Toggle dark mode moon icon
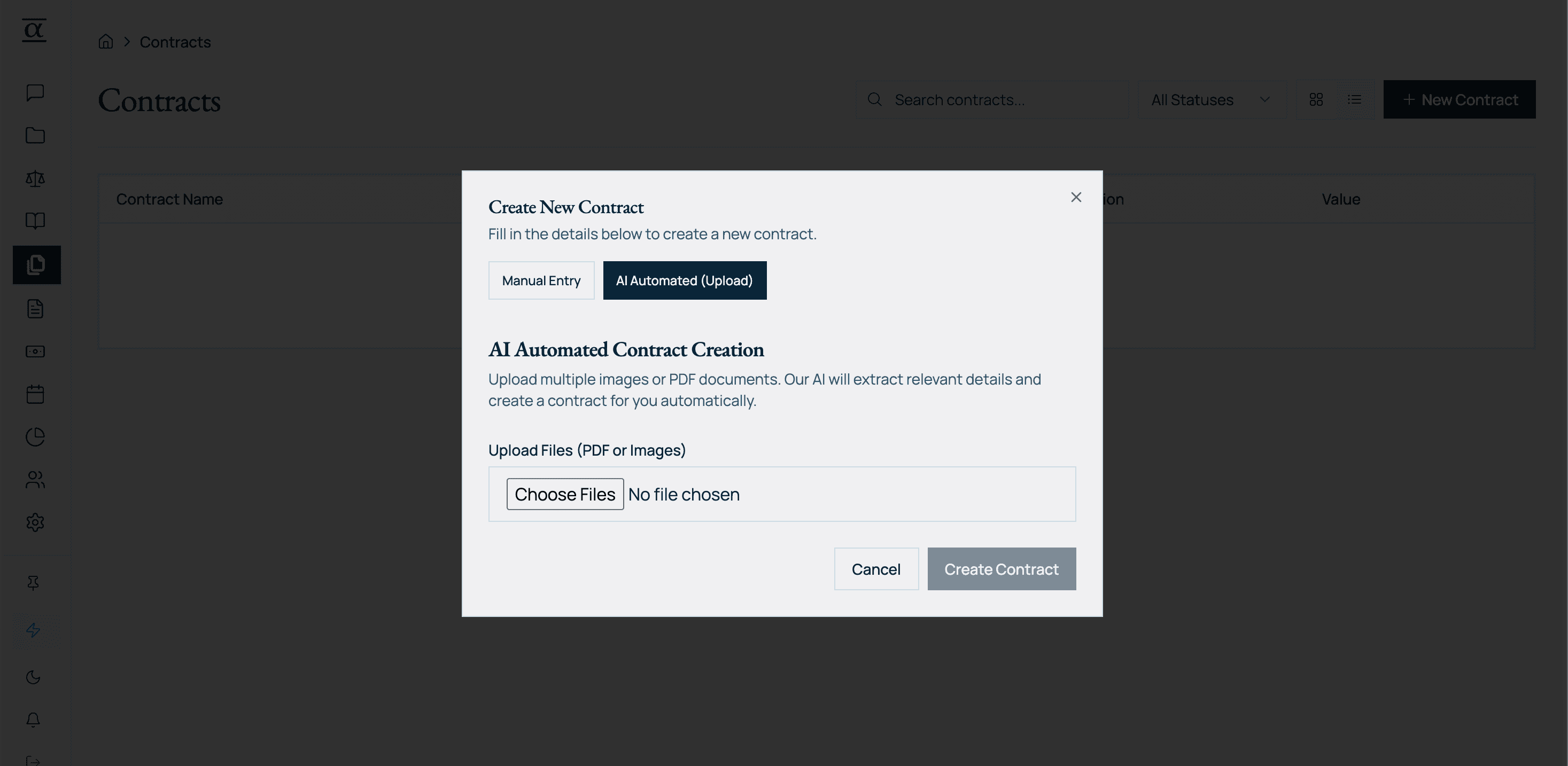Viewport: 1568px width, 766px height. tap(34, 677)
